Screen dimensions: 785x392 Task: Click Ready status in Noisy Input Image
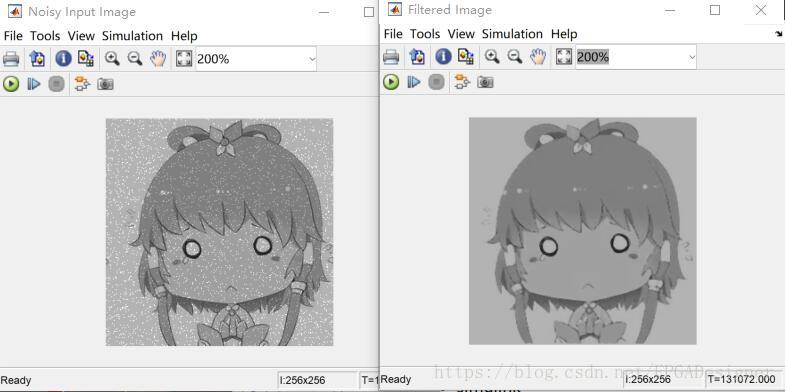[x=16, y=380]
